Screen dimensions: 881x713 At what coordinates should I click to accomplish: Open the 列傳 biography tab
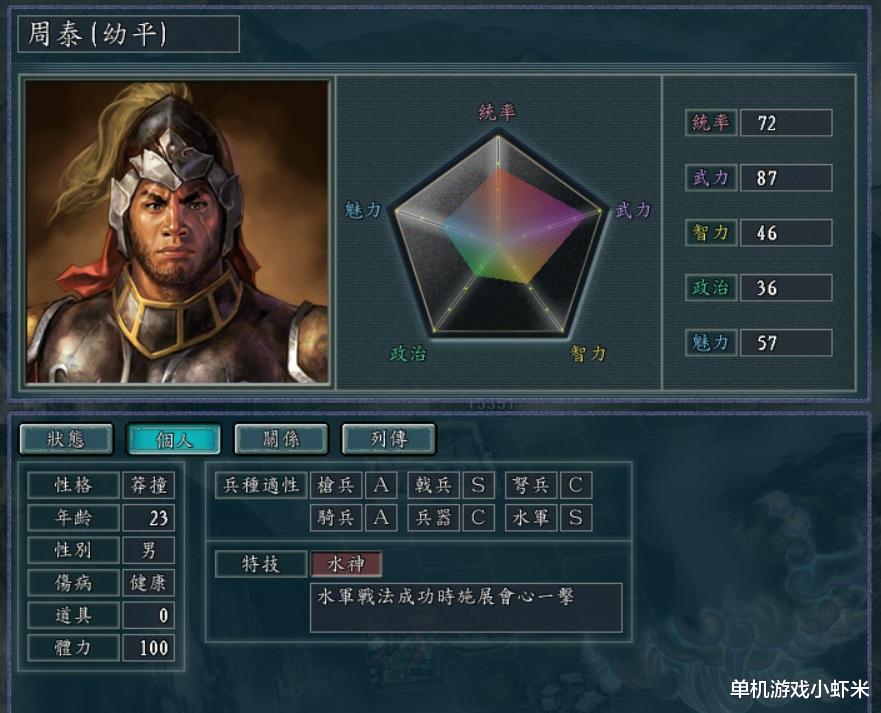coord(389,439)
